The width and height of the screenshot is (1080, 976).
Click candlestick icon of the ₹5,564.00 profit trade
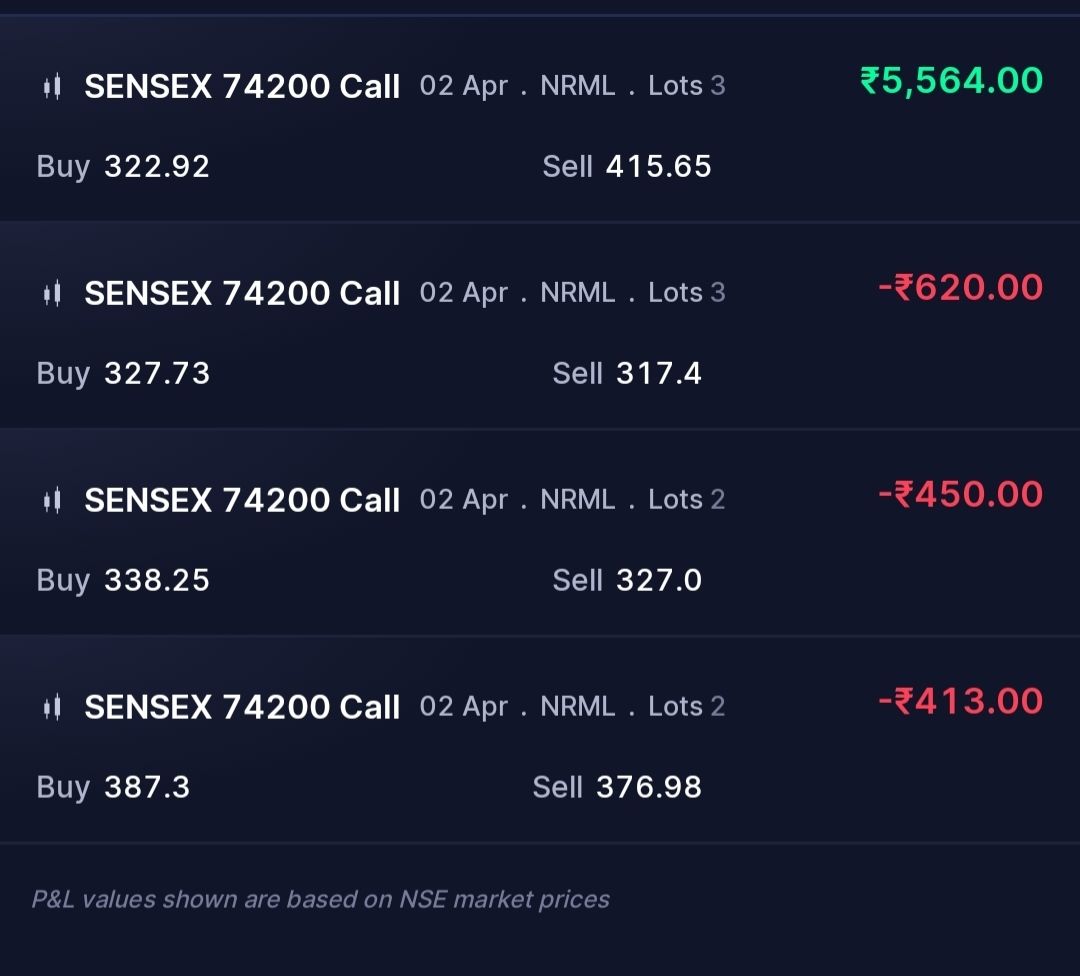(52, 87)
